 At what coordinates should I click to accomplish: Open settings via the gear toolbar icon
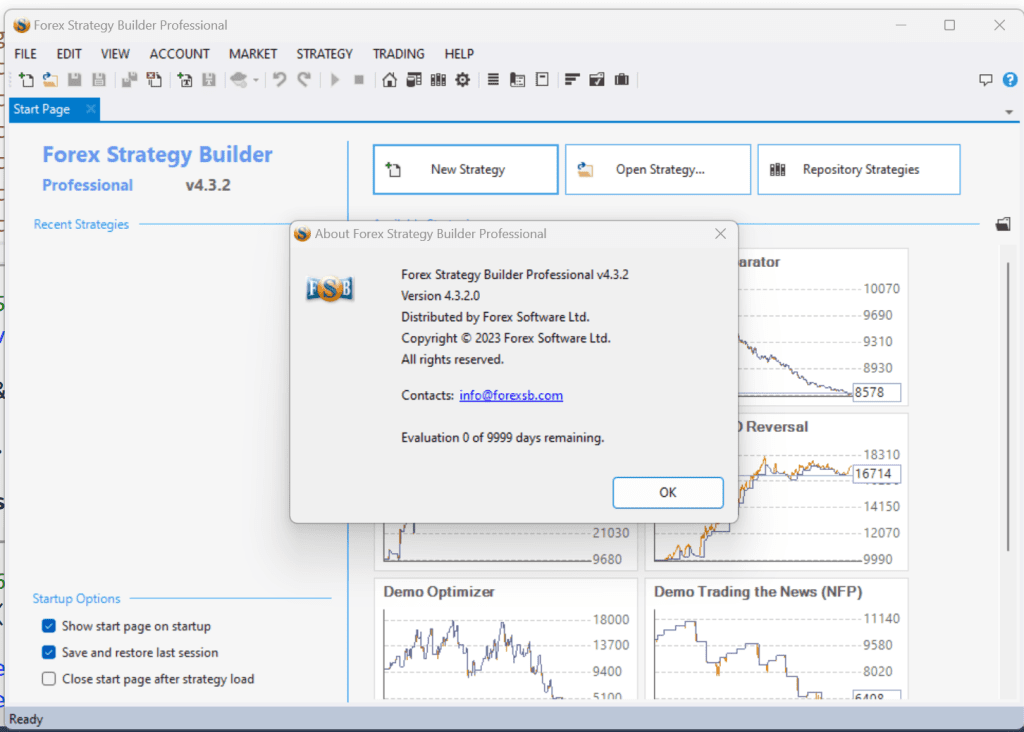click(462, 80)
